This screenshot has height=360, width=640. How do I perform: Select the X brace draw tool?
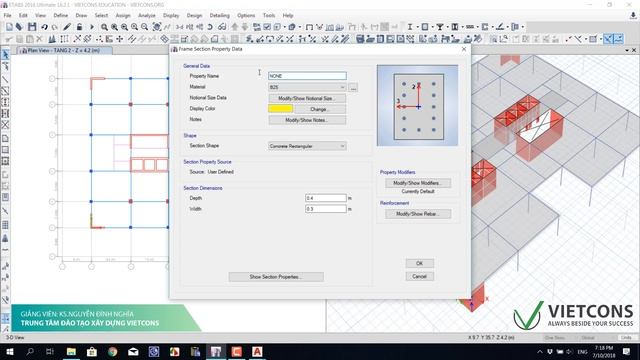pyautogui.click(x=5, y=125)
